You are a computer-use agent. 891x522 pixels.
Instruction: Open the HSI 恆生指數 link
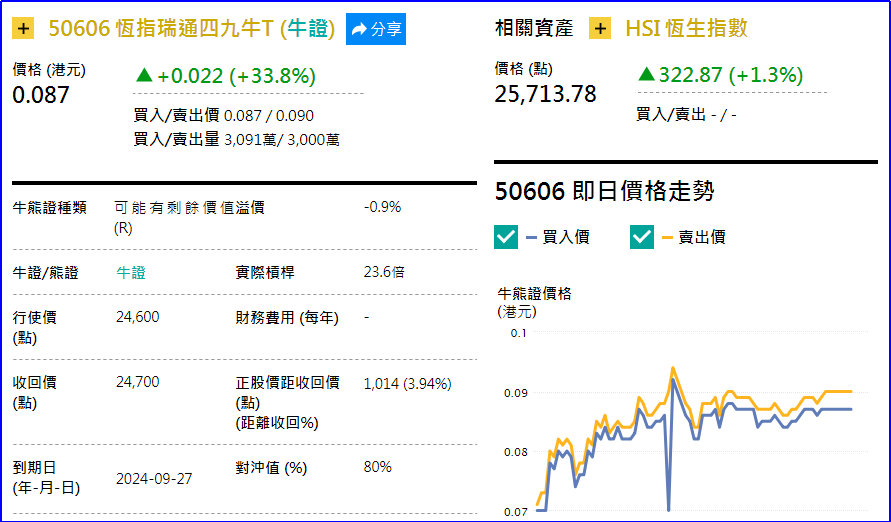click(x=686, y=29)
